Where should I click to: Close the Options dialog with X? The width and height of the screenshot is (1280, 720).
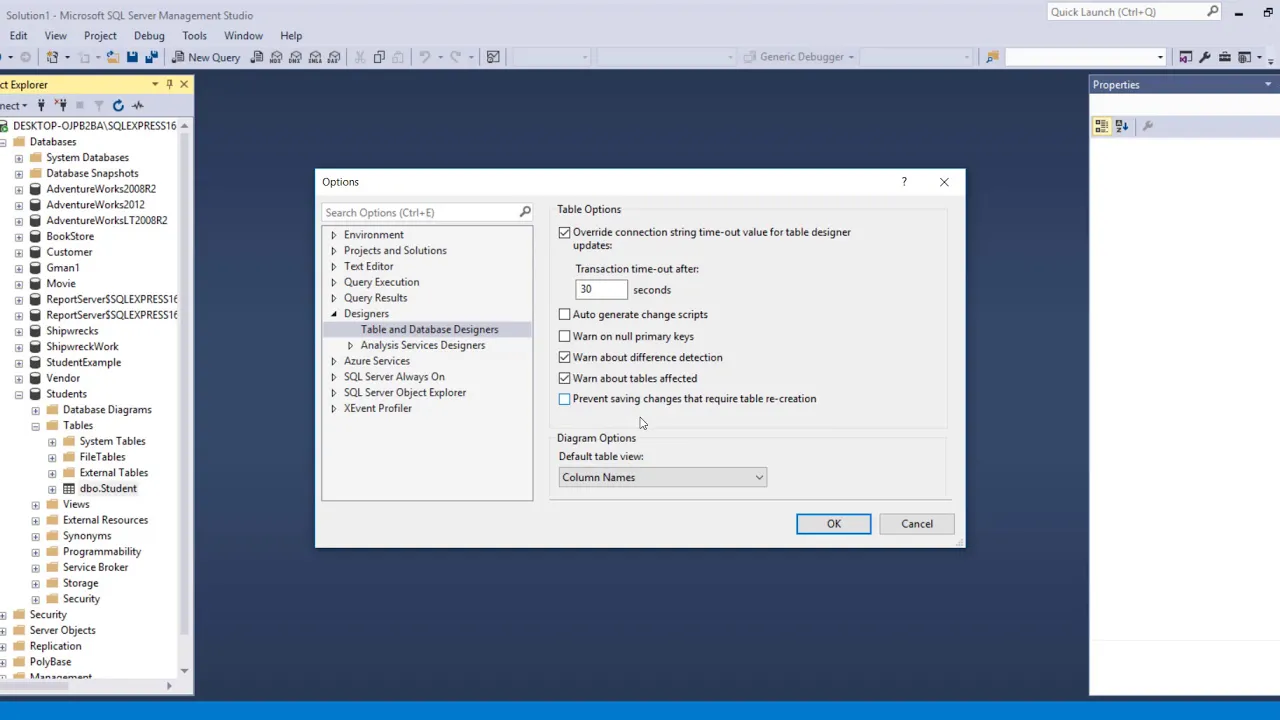pyautogui.click(x=944, y=182)
